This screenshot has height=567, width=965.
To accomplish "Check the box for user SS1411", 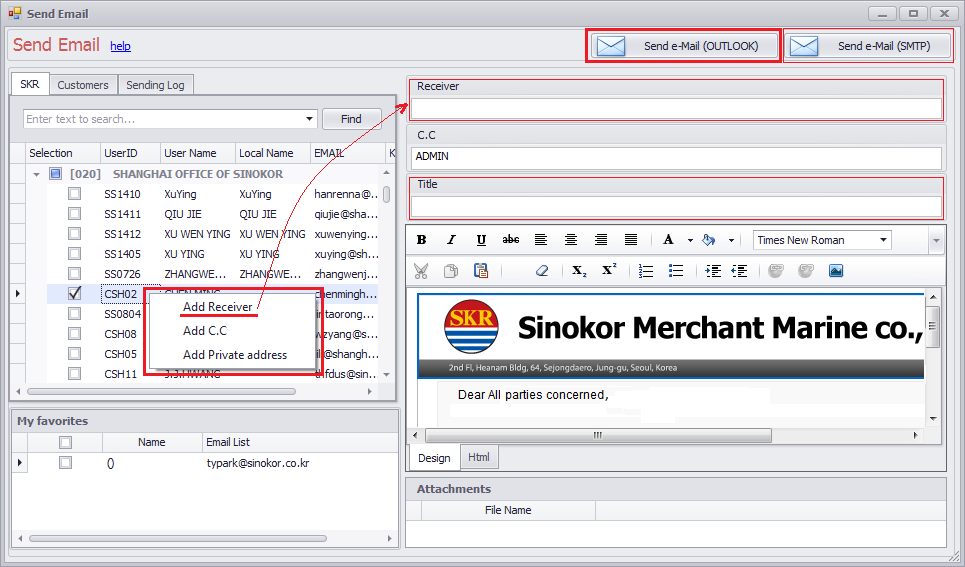I will 74,214.
